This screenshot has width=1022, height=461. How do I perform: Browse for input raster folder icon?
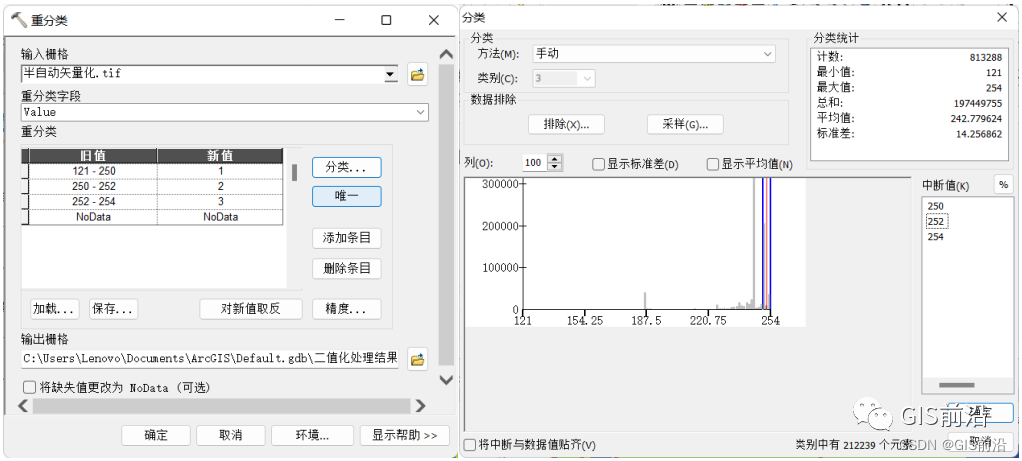pos(418,74)
